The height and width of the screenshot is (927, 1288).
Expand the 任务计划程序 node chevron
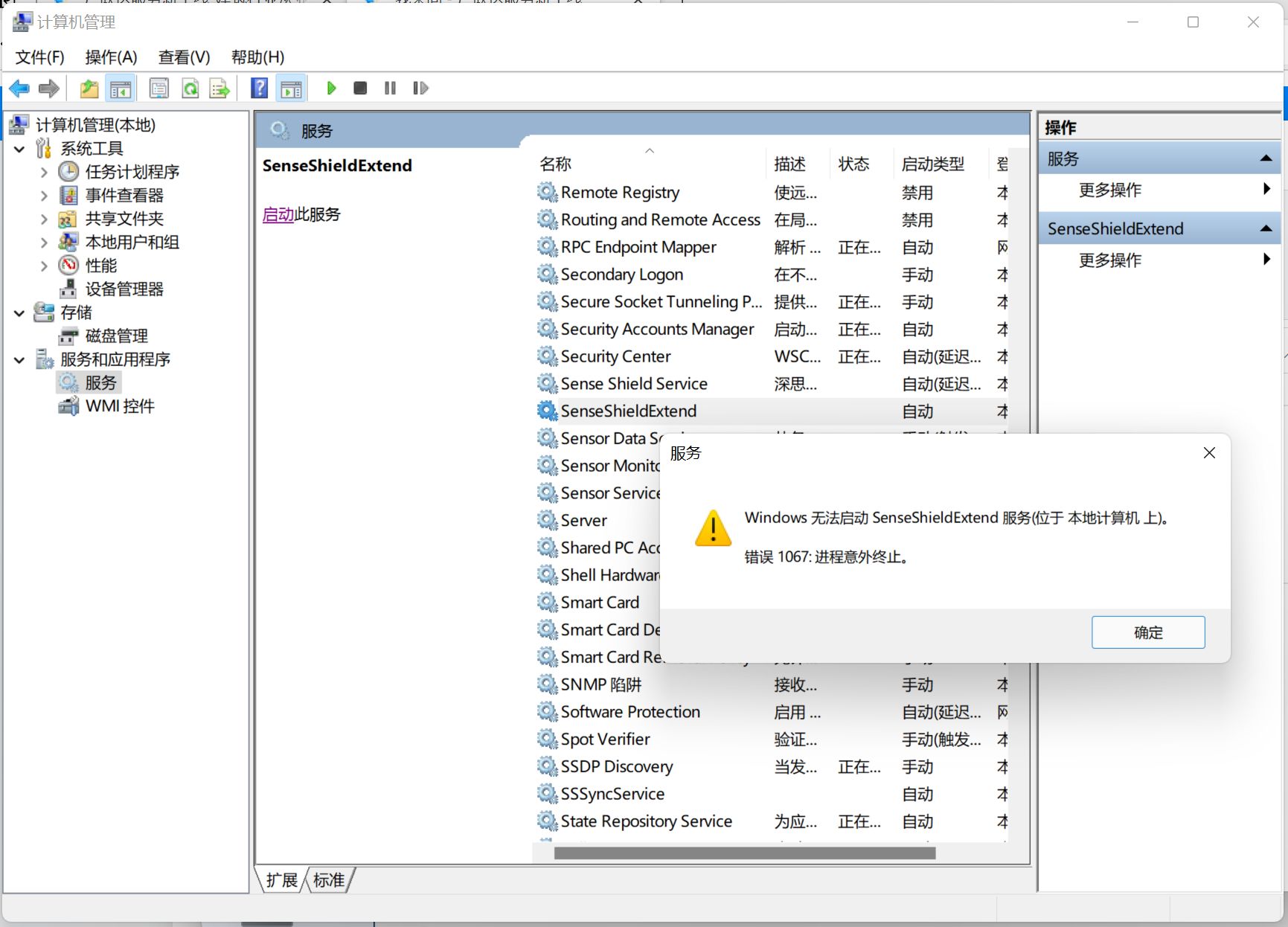click(44, 173)
